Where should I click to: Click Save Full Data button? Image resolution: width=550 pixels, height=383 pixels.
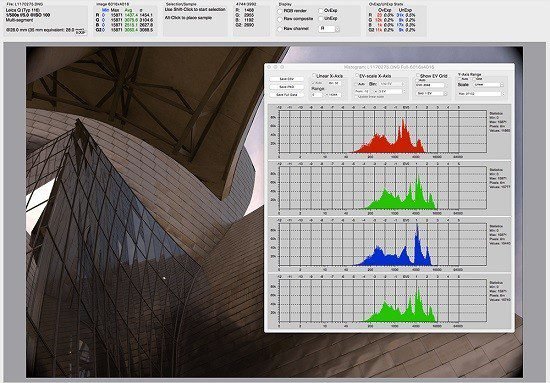click(x=287, y=95)
